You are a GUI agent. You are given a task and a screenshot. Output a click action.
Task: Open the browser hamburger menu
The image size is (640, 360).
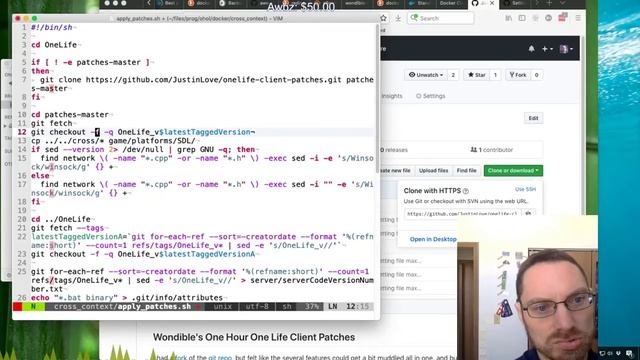point(578,18)
